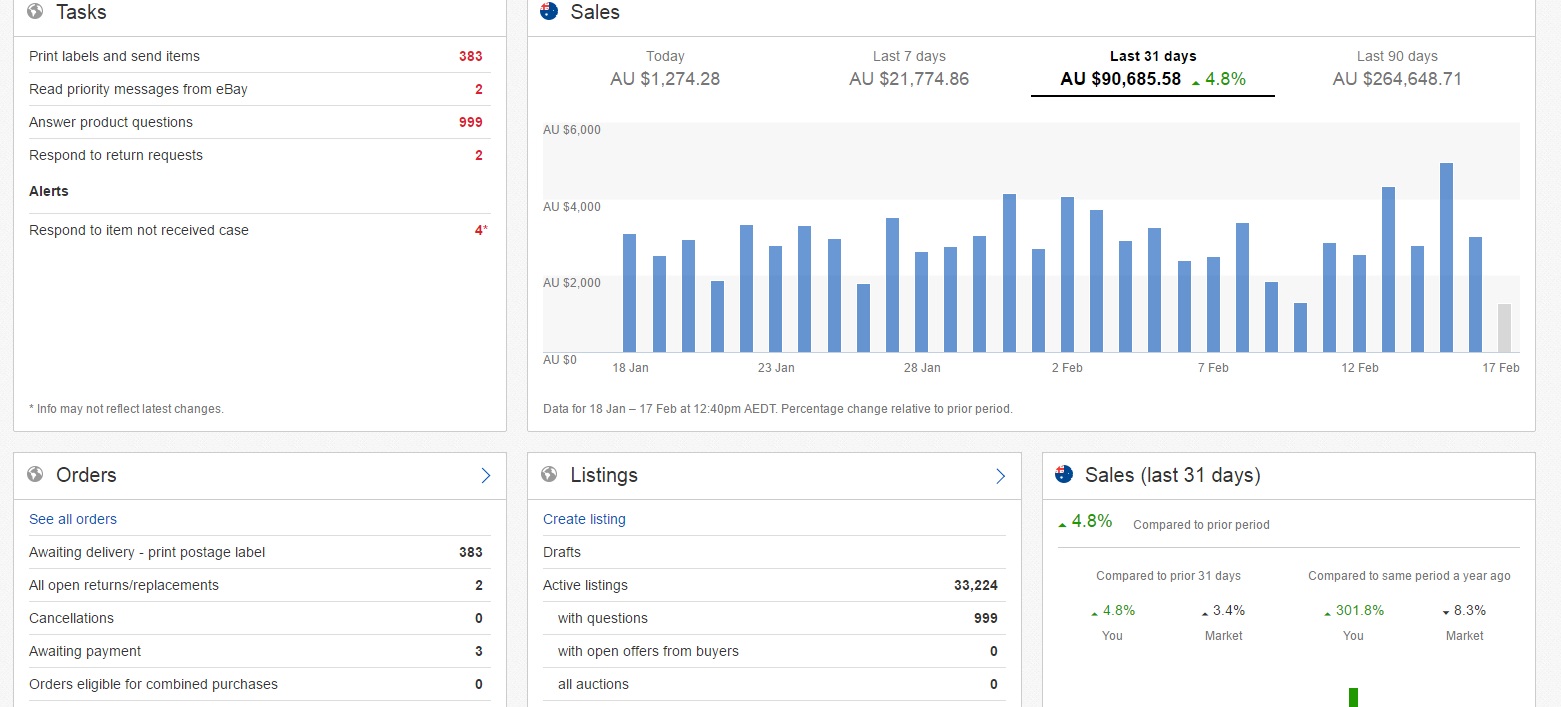Open Print labels and send items task

tap(114, 56)
